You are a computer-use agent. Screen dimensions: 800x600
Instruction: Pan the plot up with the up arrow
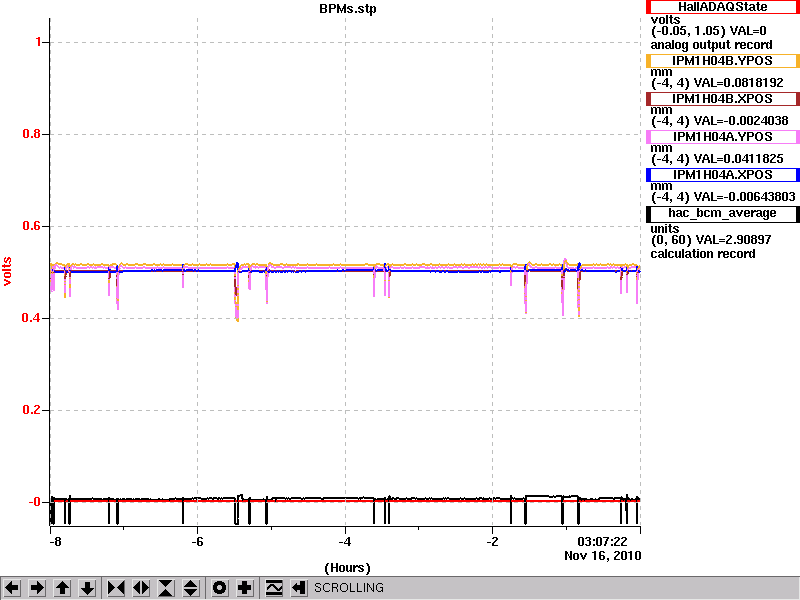point(62,588)
